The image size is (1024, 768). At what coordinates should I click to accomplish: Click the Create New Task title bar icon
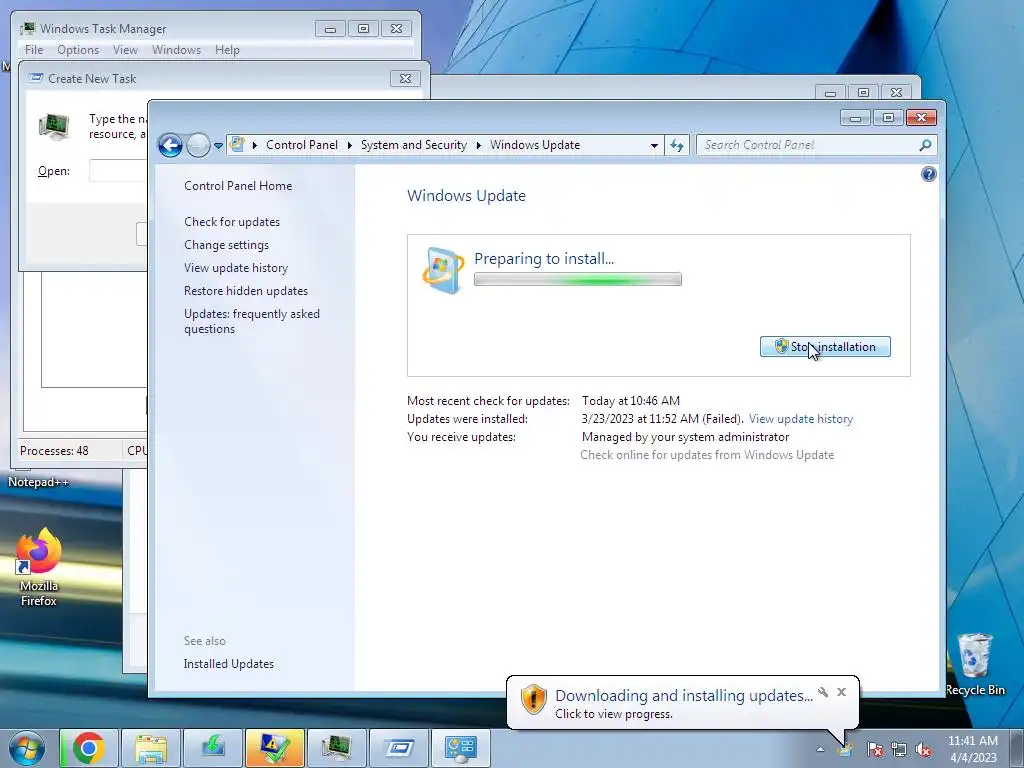tap(35, 78)
